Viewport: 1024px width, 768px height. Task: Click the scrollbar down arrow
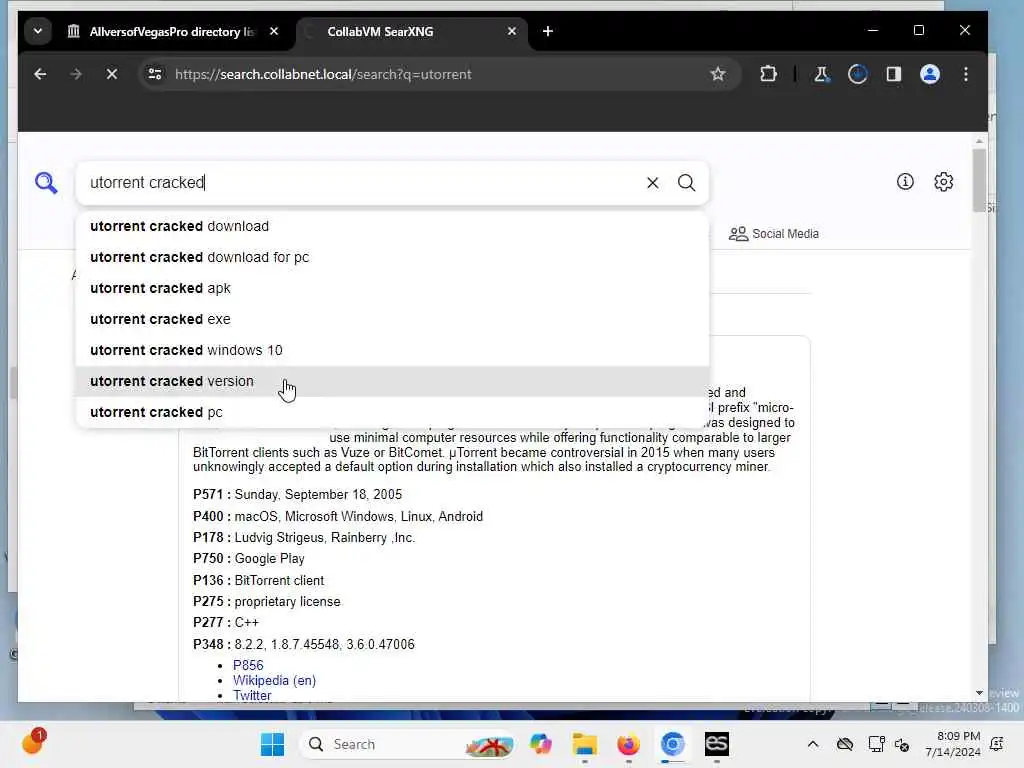pyautogui.click(x=979, y=693)
